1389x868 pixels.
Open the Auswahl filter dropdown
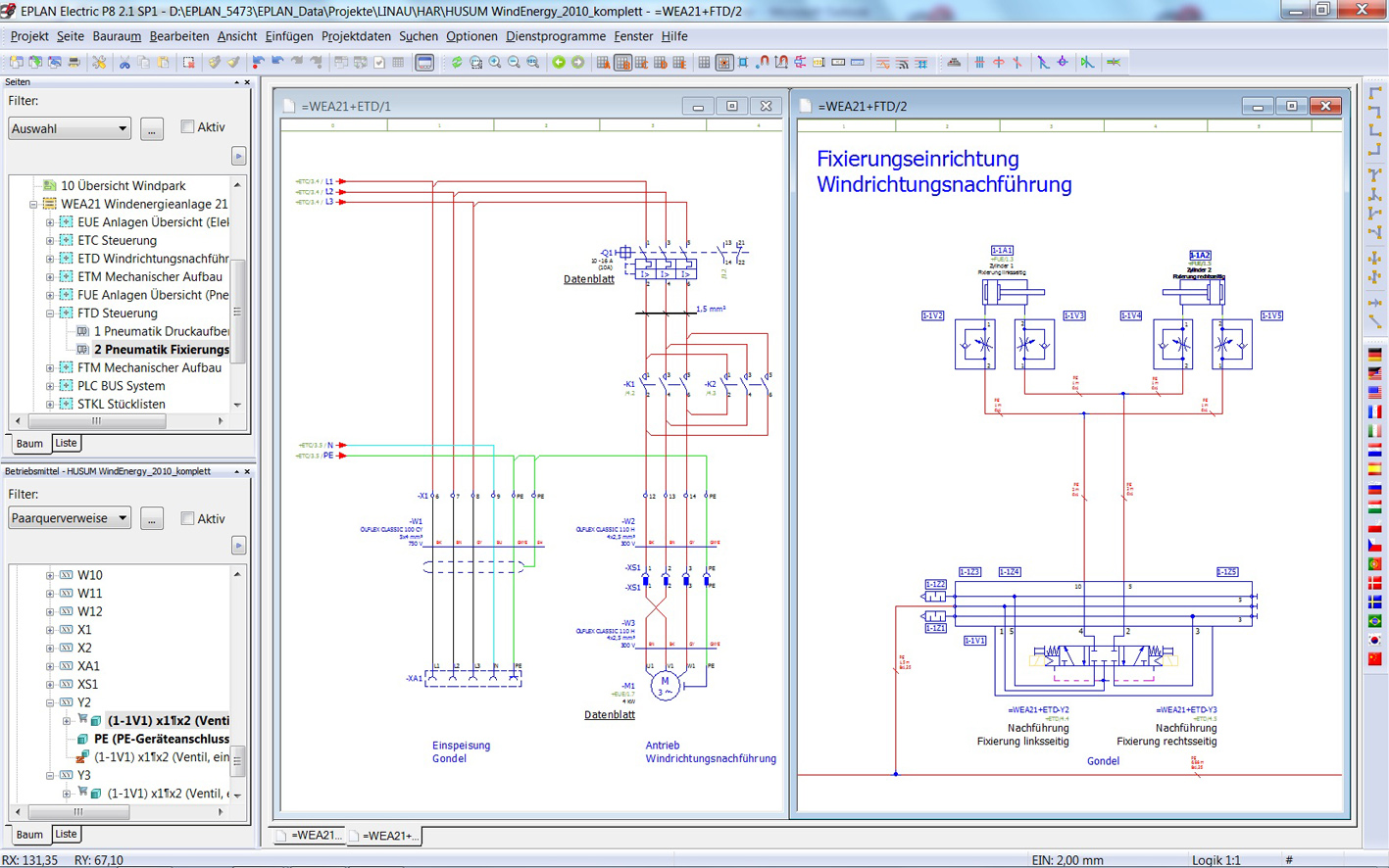coord(70,128)
